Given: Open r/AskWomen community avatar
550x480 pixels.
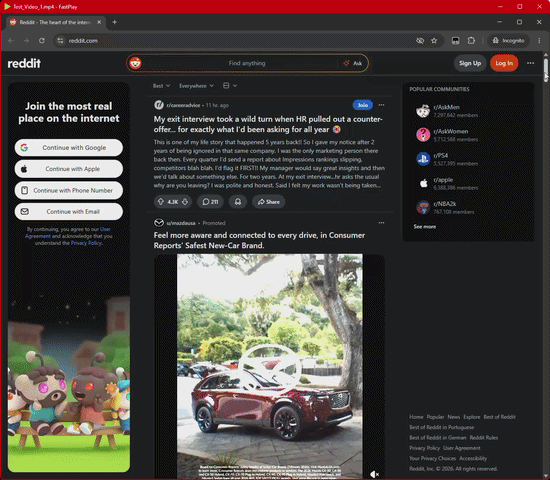Looking at the screenshot, I should tap(423, 135).
